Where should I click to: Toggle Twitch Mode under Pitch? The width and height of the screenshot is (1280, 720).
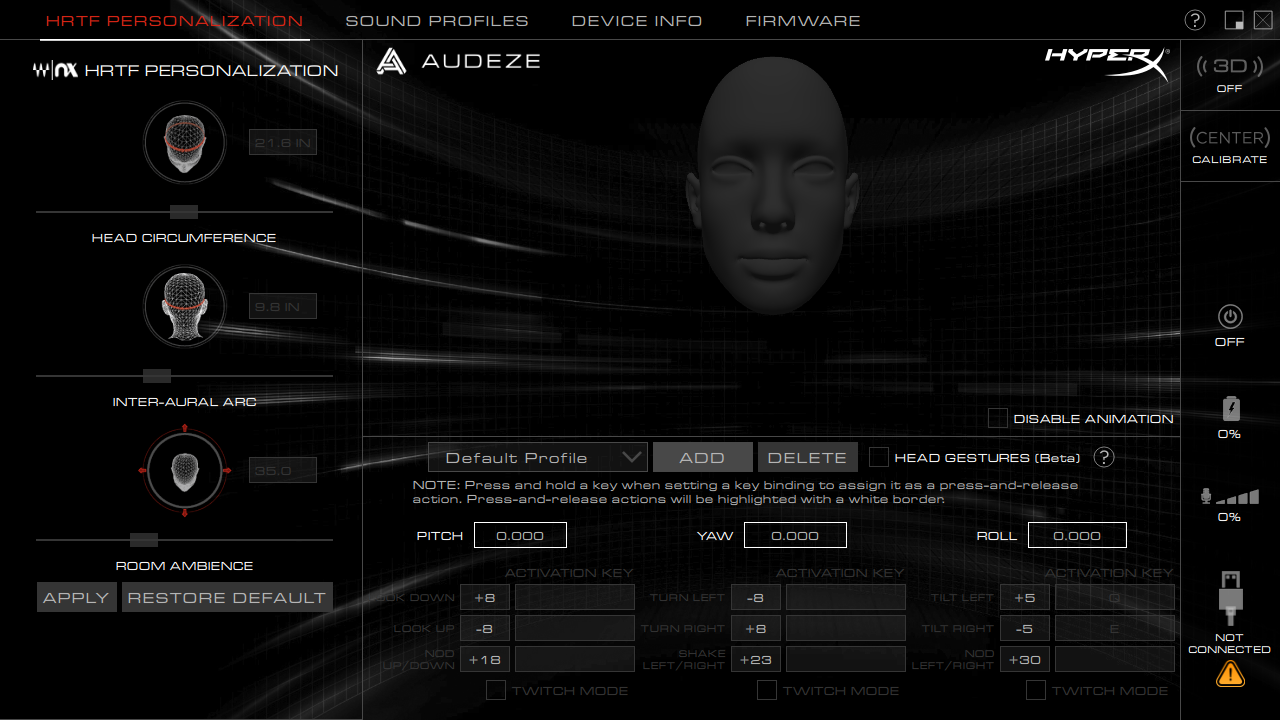point(495,690)
